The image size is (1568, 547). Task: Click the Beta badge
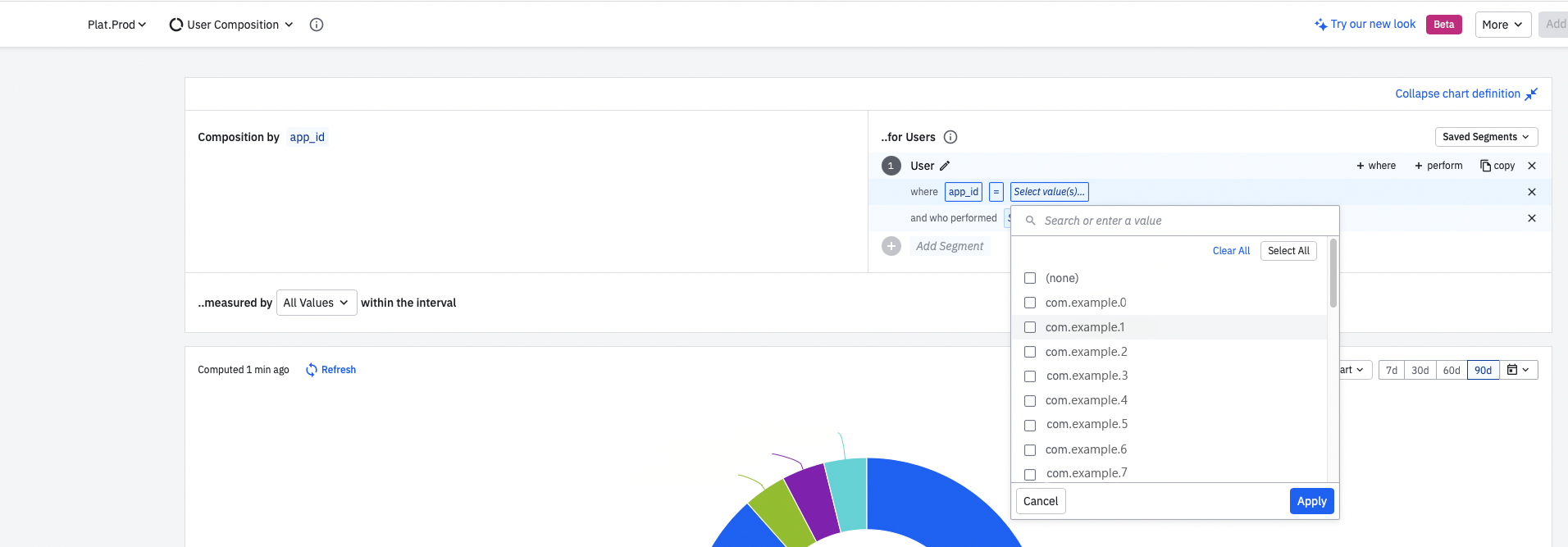point(1443,25)
